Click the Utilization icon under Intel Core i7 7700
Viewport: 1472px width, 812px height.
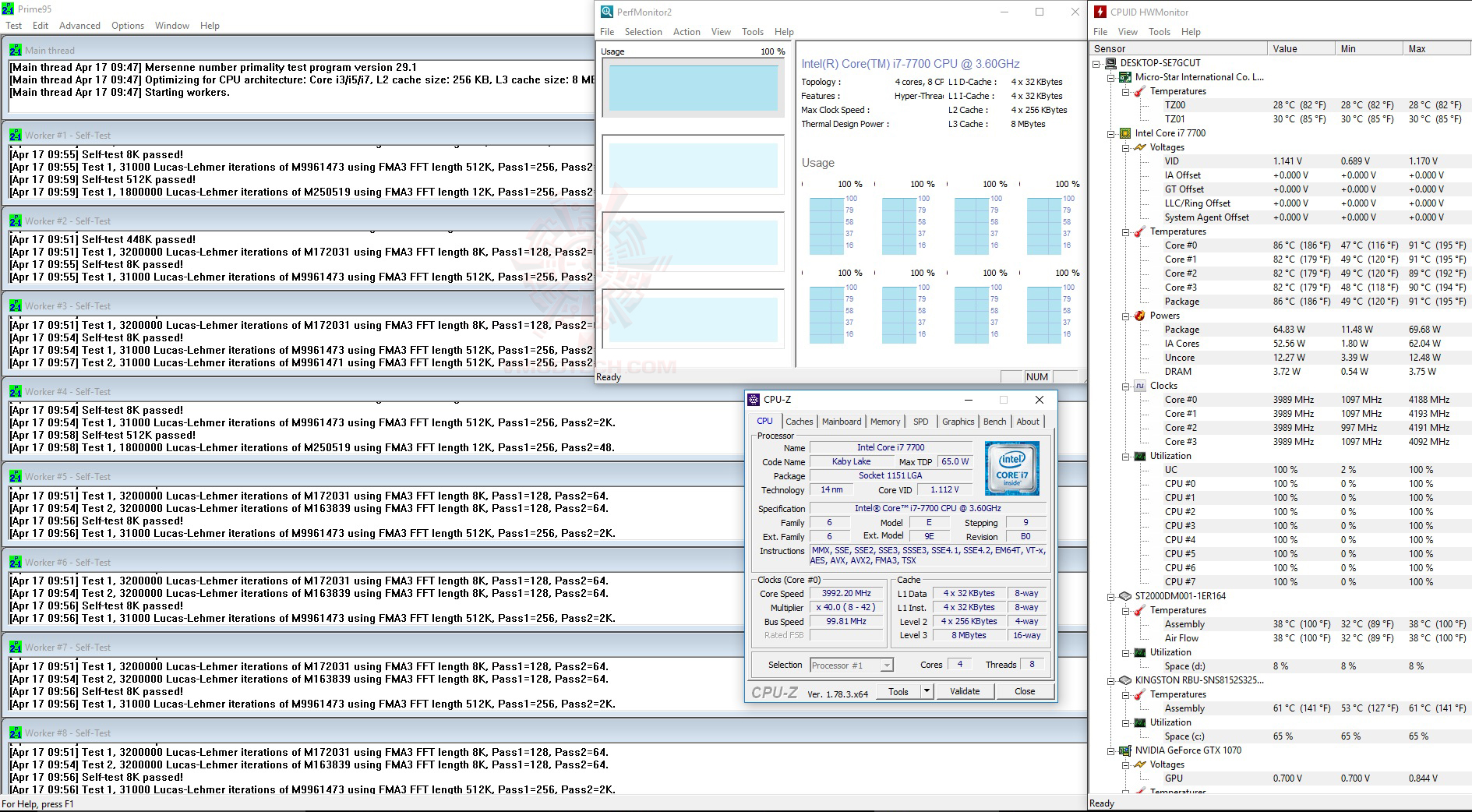pos(1140,456)
